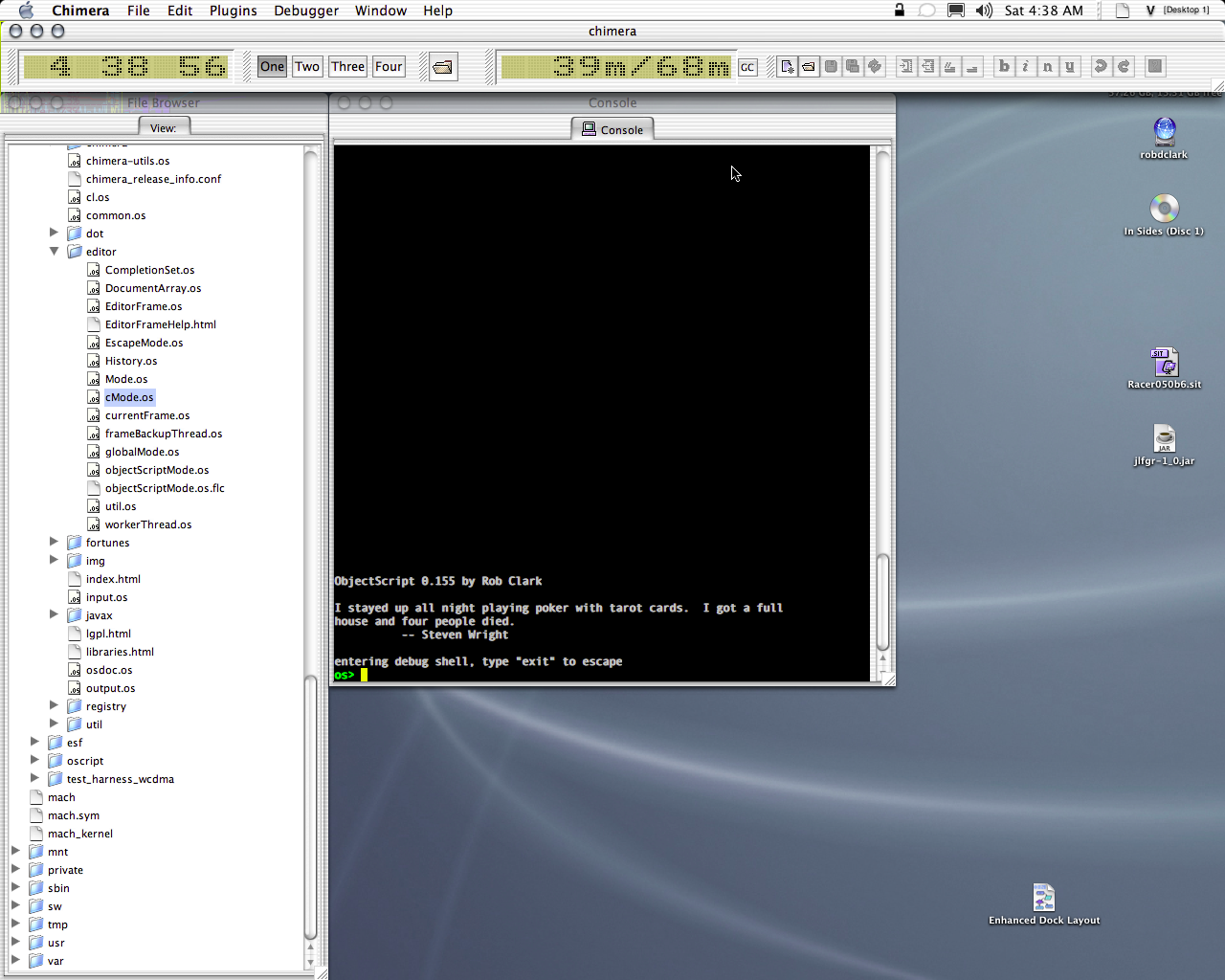
Task: Click the console vertical scrollbar thumb
Action: (882, 603)
